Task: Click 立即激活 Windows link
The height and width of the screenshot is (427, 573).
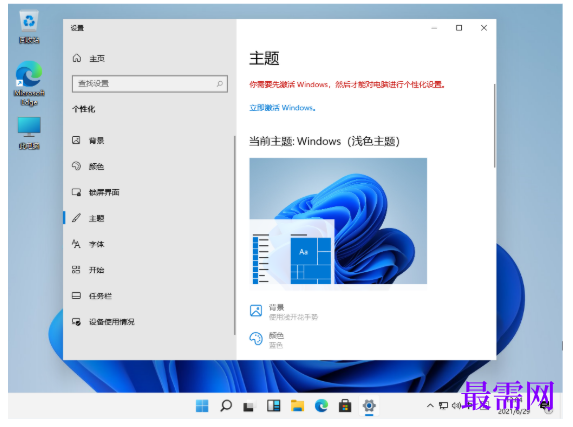Action: 282,108
